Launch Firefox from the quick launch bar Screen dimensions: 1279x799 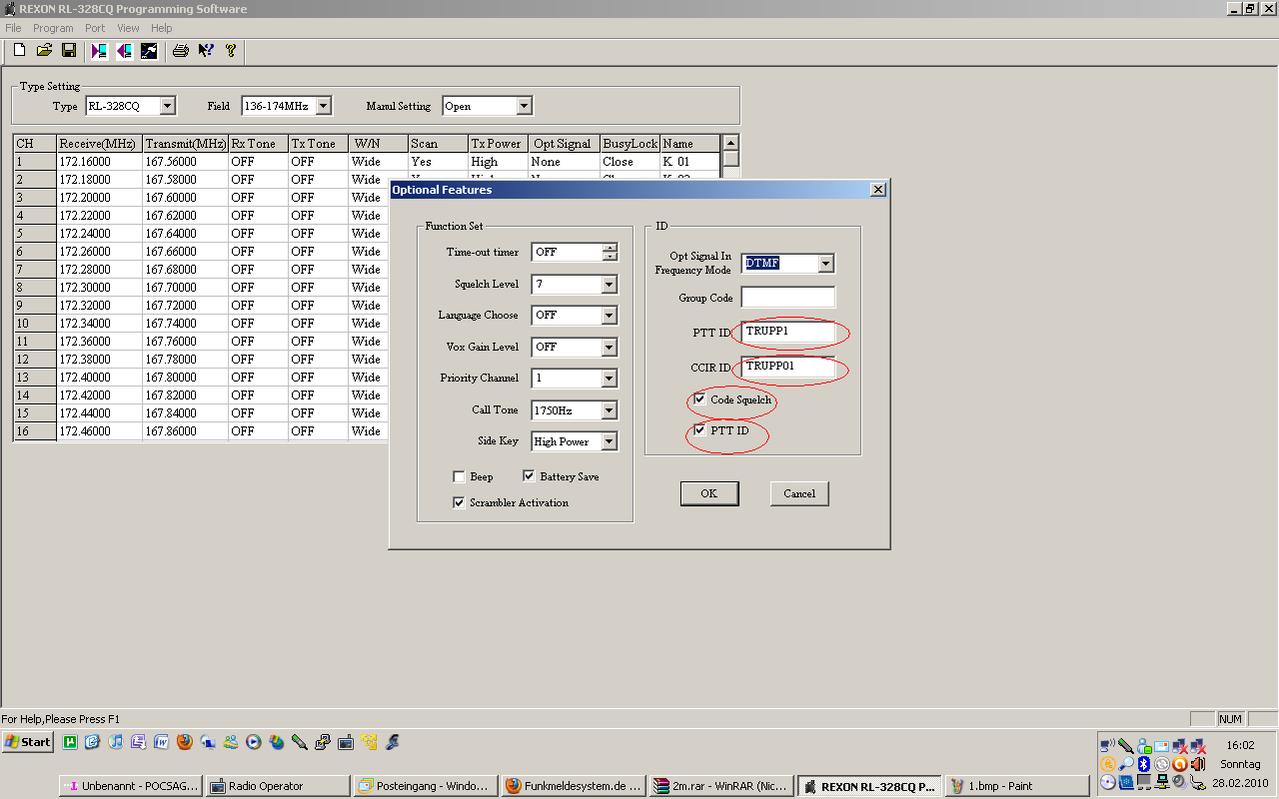184,742
